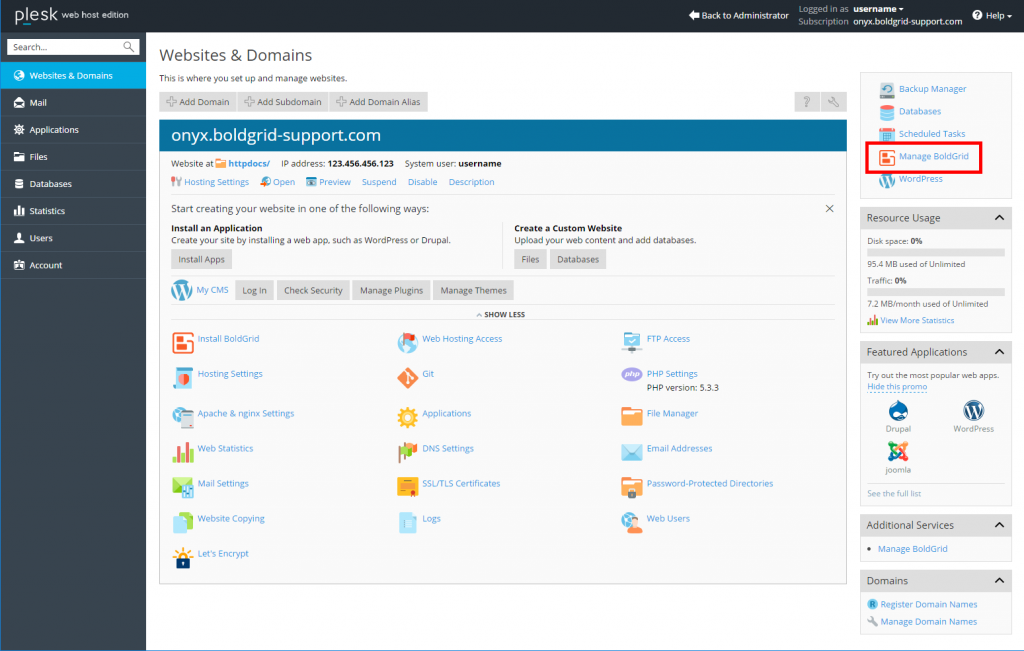Open the httpdocs/ folder link
Screen dimensions: 1024x651
(249, 163)
